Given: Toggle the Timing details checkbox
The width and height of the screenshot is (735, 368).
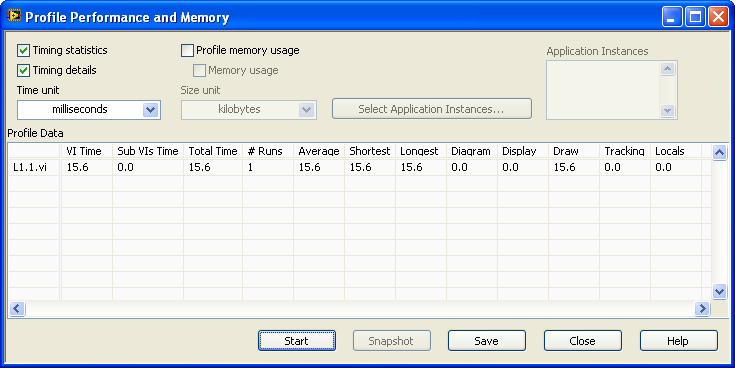Looking at the screenshot, I should (x=23, y=70).
